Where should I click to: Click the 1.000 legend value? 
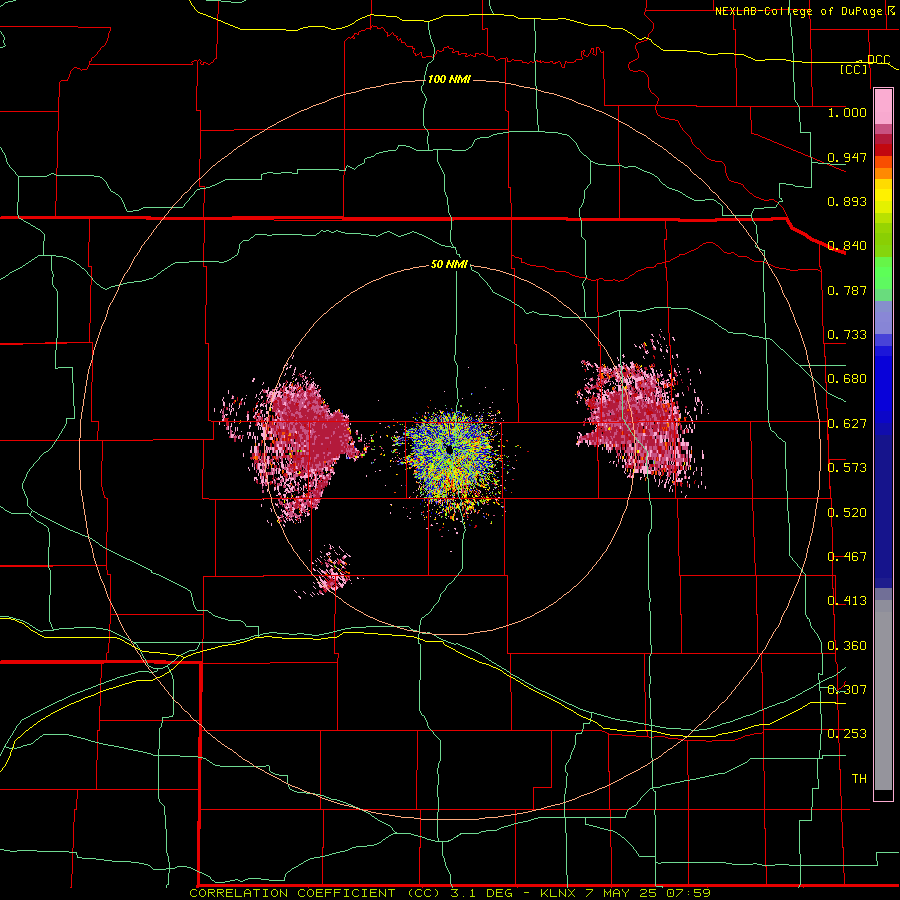coord(847,112)
